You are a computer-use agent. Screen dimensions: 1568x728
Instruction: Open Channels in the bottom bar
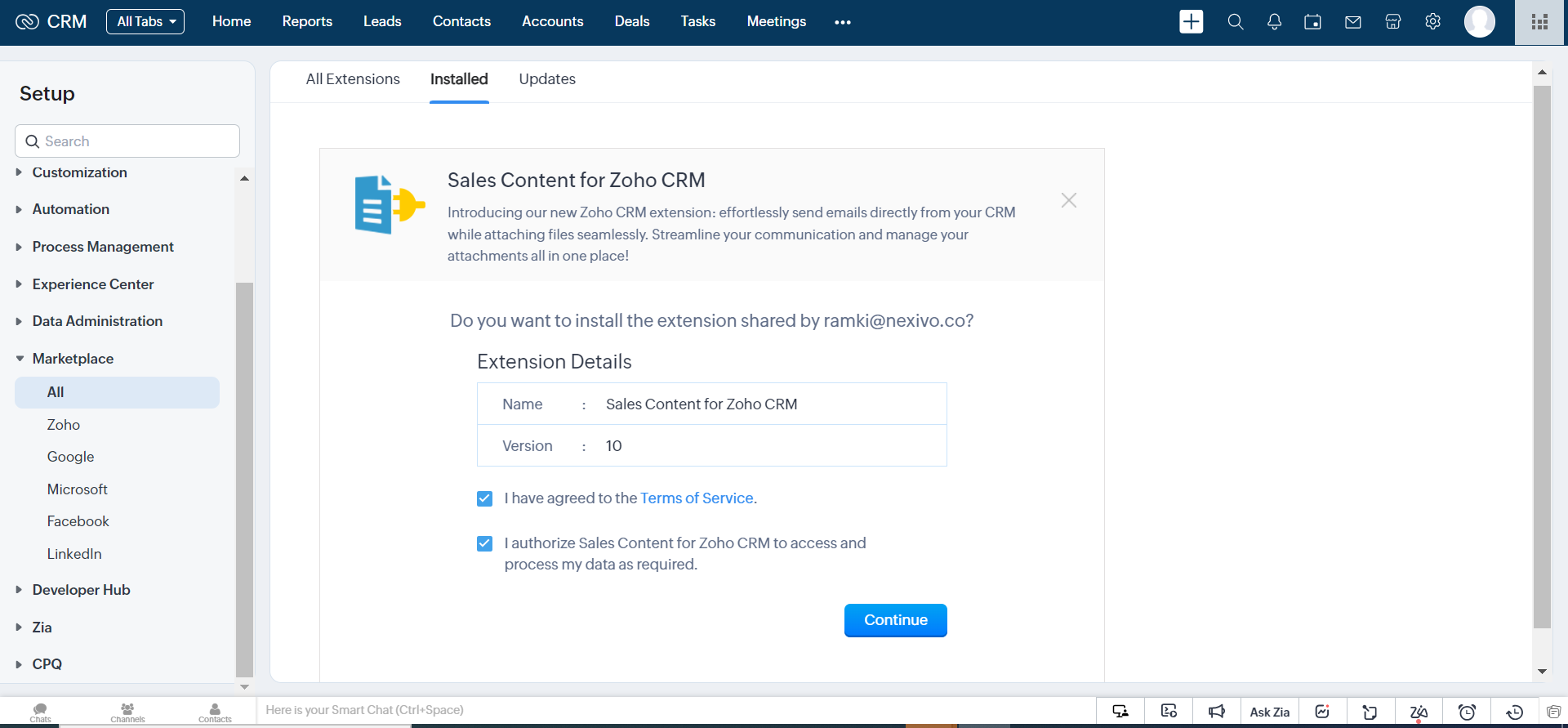127,712
